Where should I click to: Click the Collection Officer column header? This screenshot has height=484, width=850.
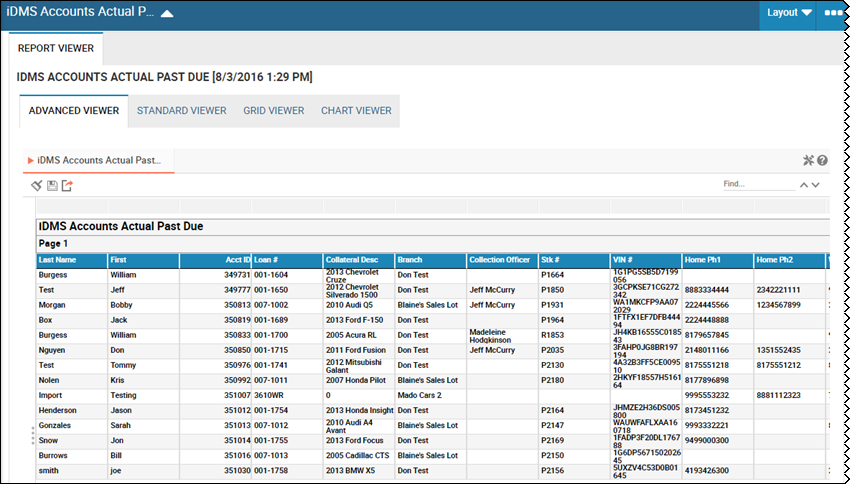(x=503, y=260)
